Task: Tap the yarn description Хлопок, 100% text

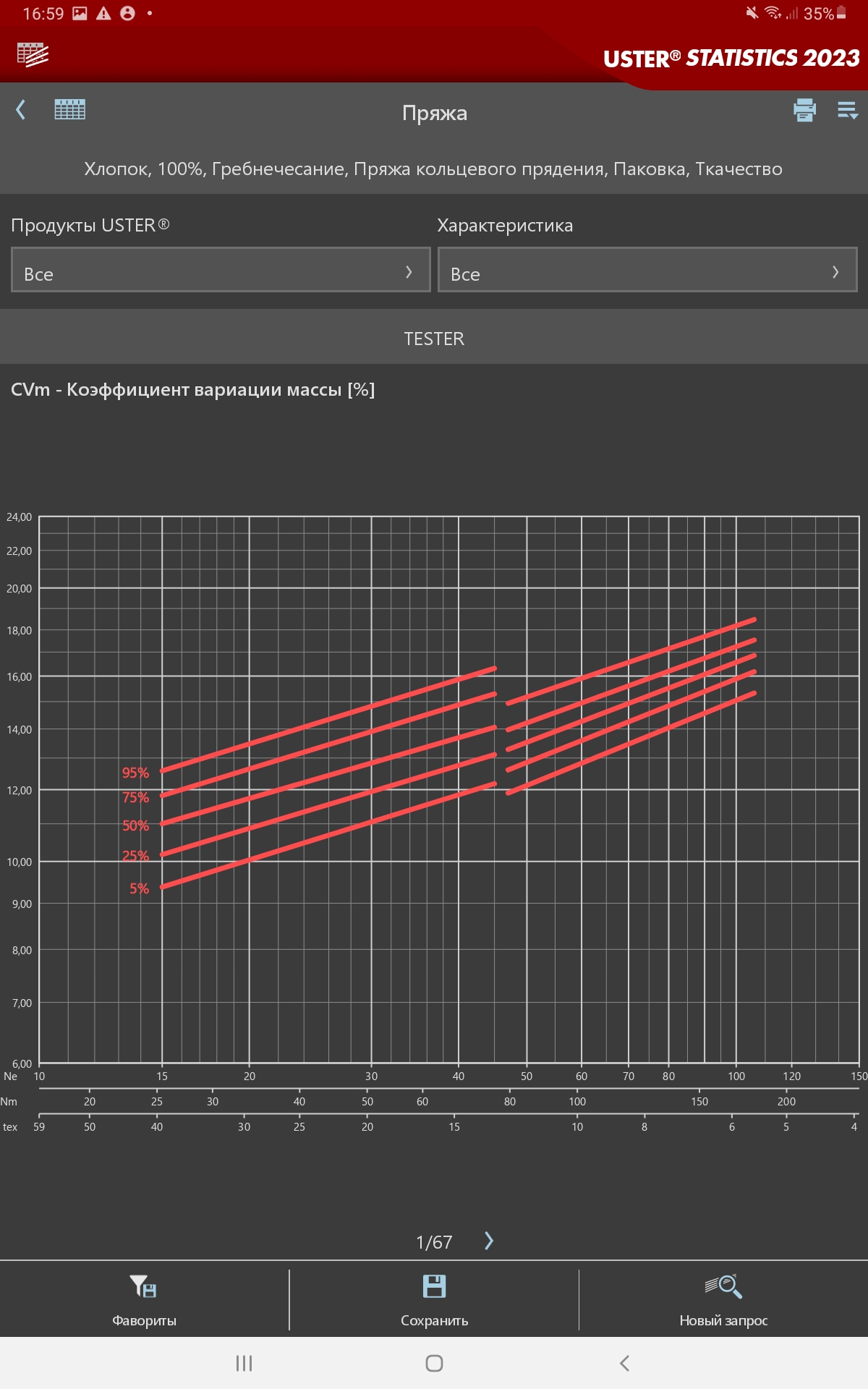Action: pyautogui.click(x=433, y=169)
